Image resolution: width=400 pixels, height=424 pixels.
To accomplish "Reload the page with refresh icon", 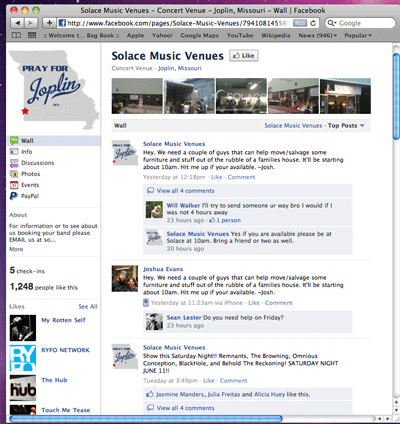I will pos(313,23).
